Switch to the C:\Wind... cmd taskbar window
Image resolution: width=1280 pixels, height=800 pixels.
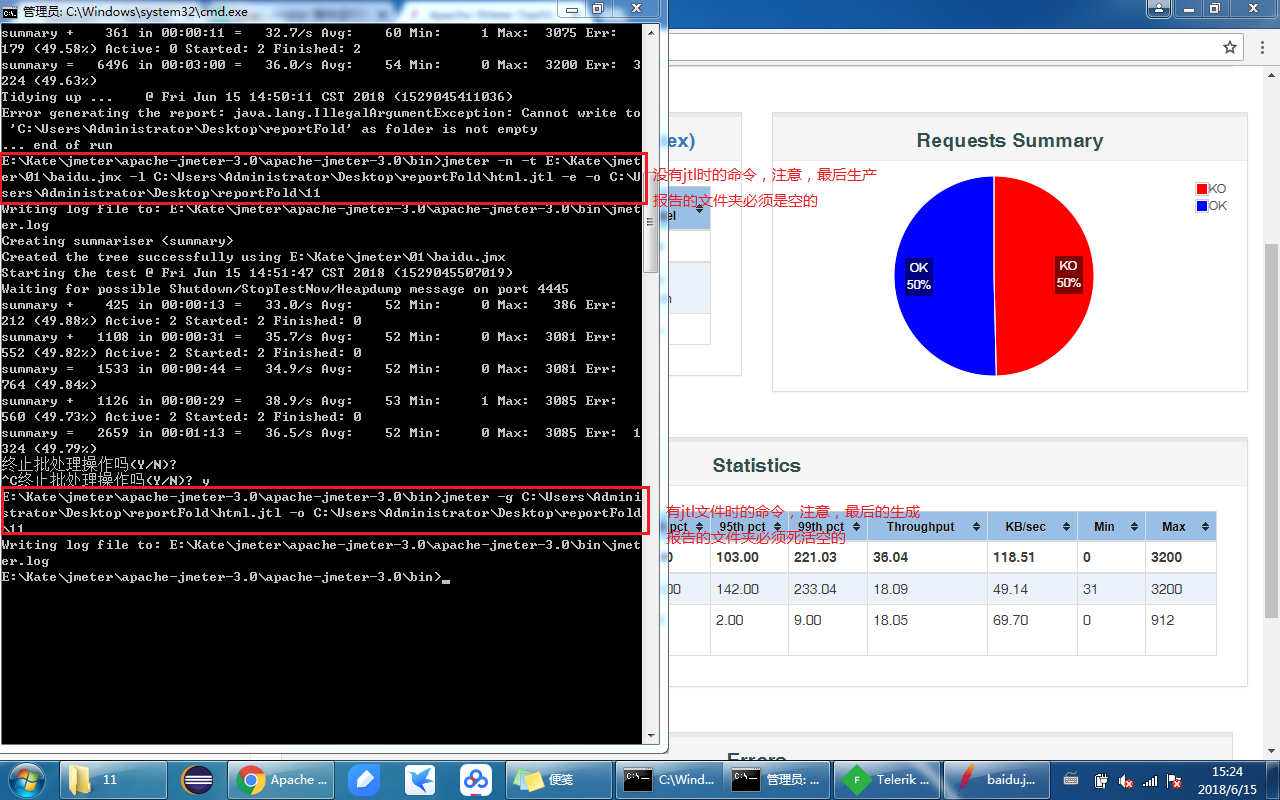pyautogui.click(x=669, y=779)
